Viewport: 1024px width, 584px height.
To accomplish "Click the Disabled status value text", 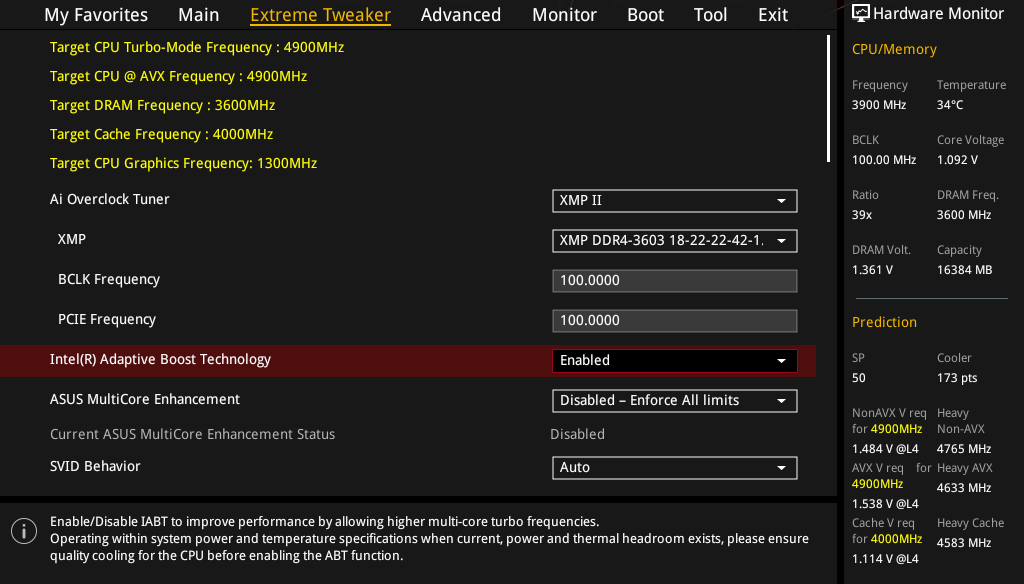I will (x=577, y=434).
